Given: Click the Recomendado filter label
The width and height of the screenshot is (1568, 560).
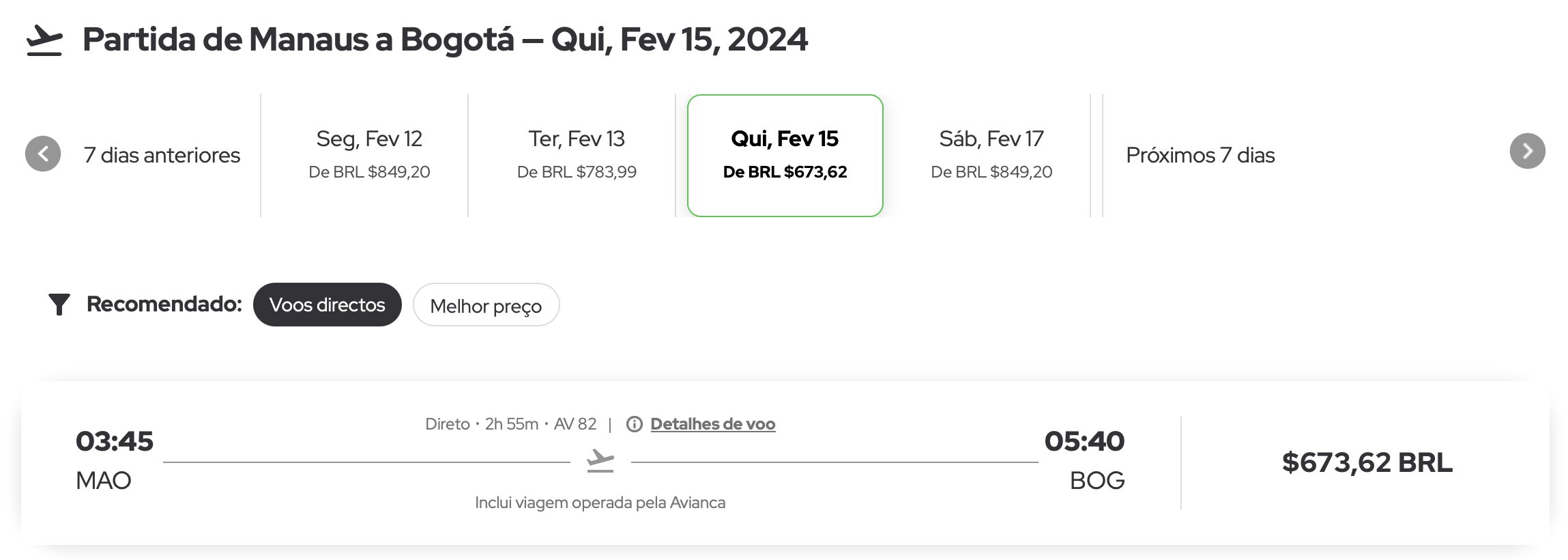Looking at the screenshot, I should [x=164, y=304].
